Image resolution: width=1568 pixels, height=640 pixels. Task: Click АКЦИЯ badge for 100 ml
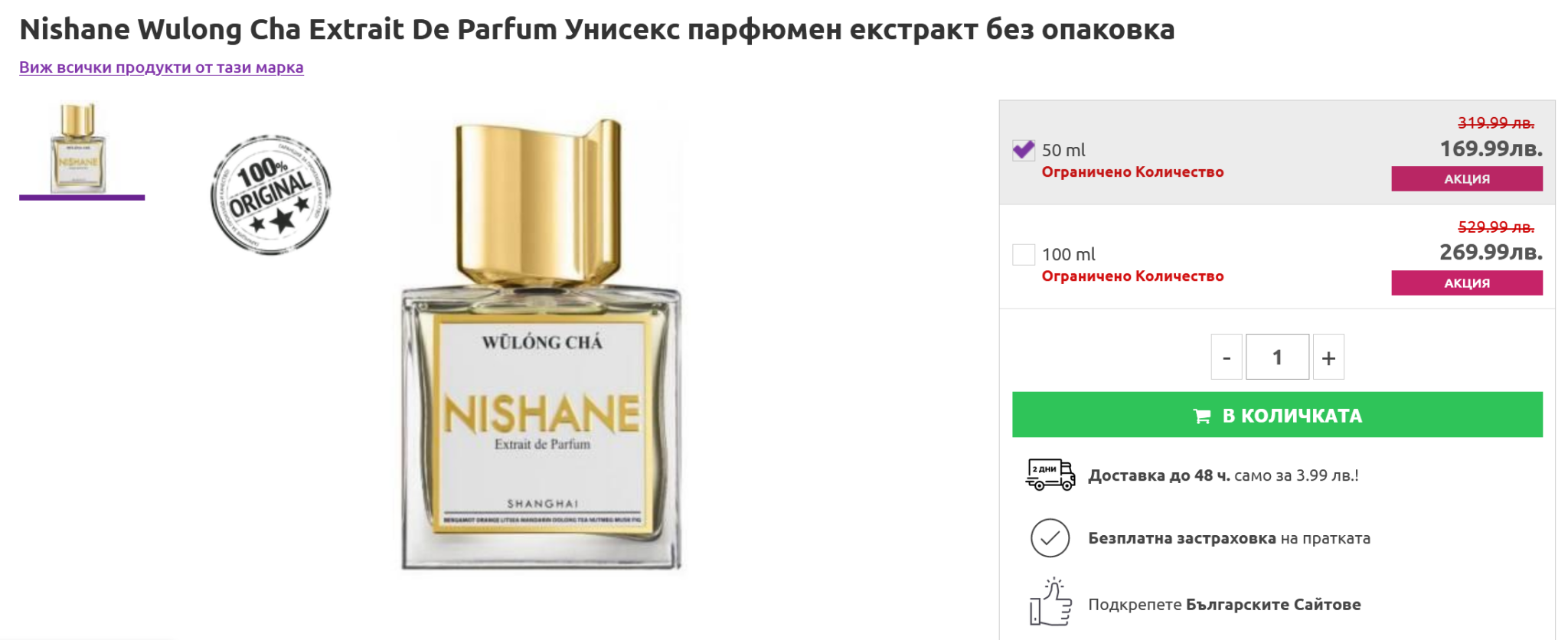[x=1466, y=282]
